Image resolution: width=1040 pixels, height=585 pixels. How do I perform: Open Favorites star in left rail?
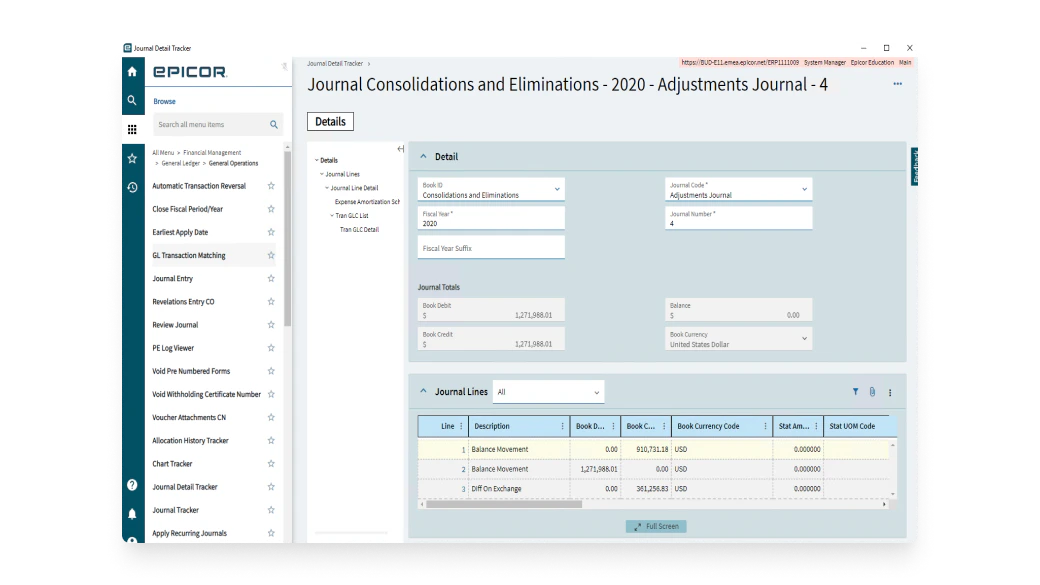click(x=132, y=159)
